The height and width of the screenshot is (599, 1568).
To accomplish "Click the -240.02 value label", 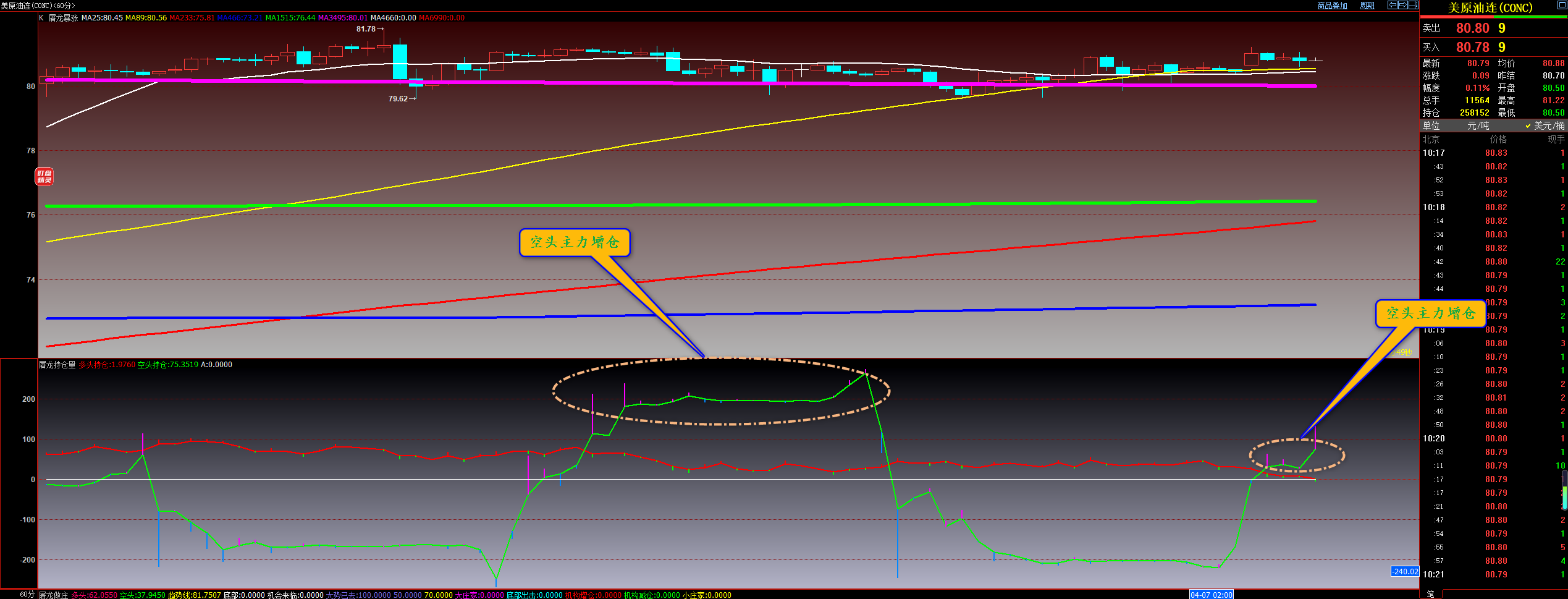I will [x=1404, y=571].
